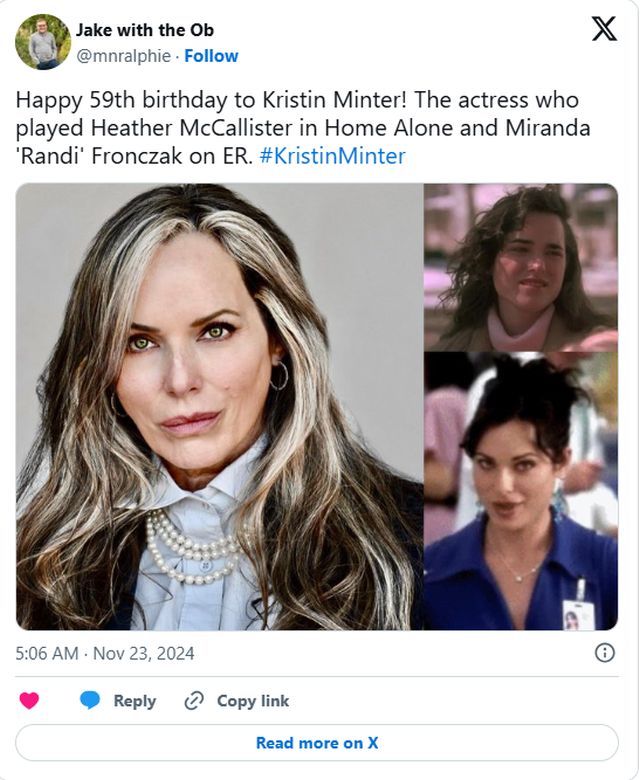Follow the @mnralphie account
The image size is (640, 780).
(x=211, y=56)
